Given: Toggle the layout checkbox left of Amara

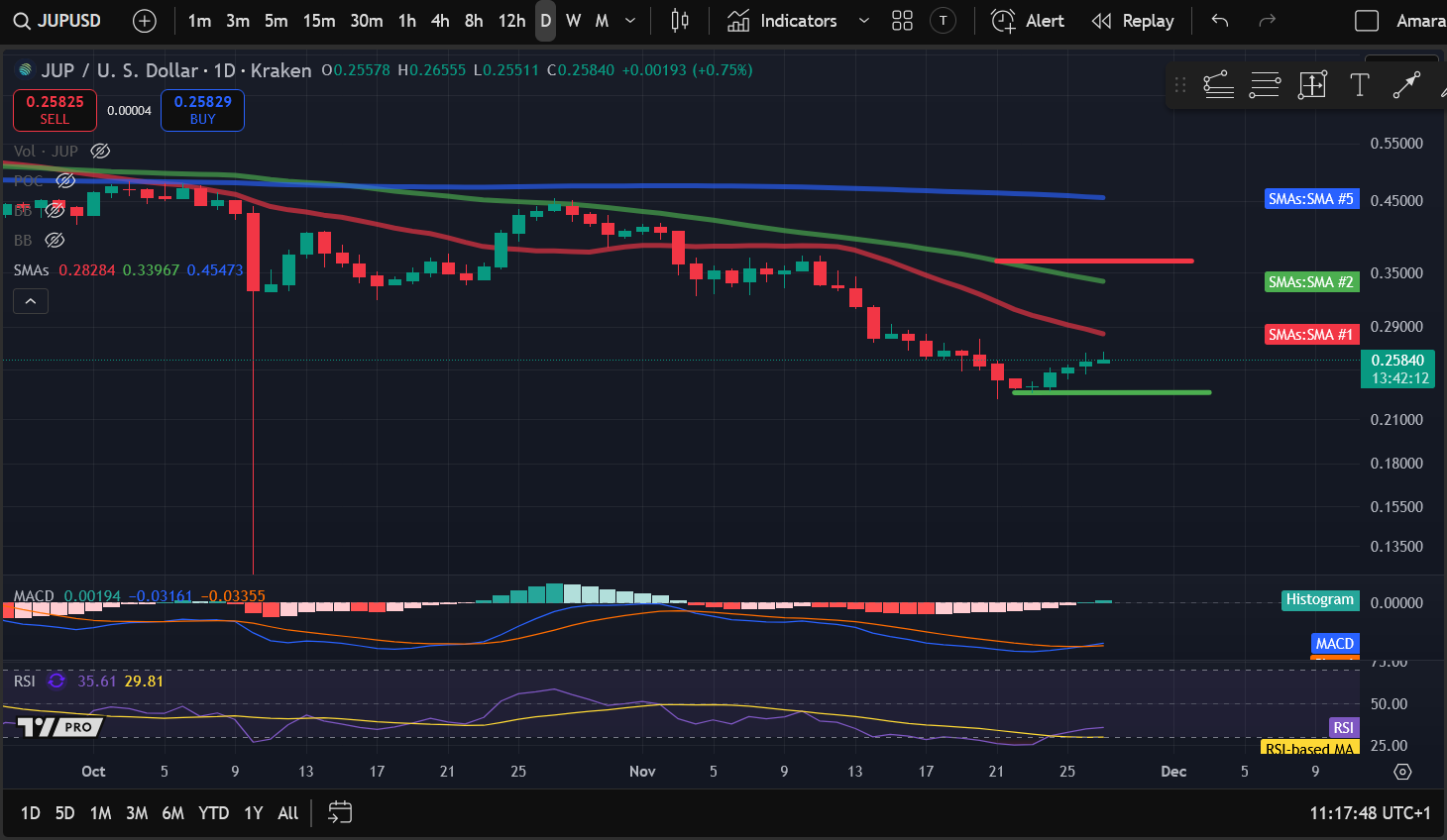Looking at the screenshot, I should coord(1367,21).
